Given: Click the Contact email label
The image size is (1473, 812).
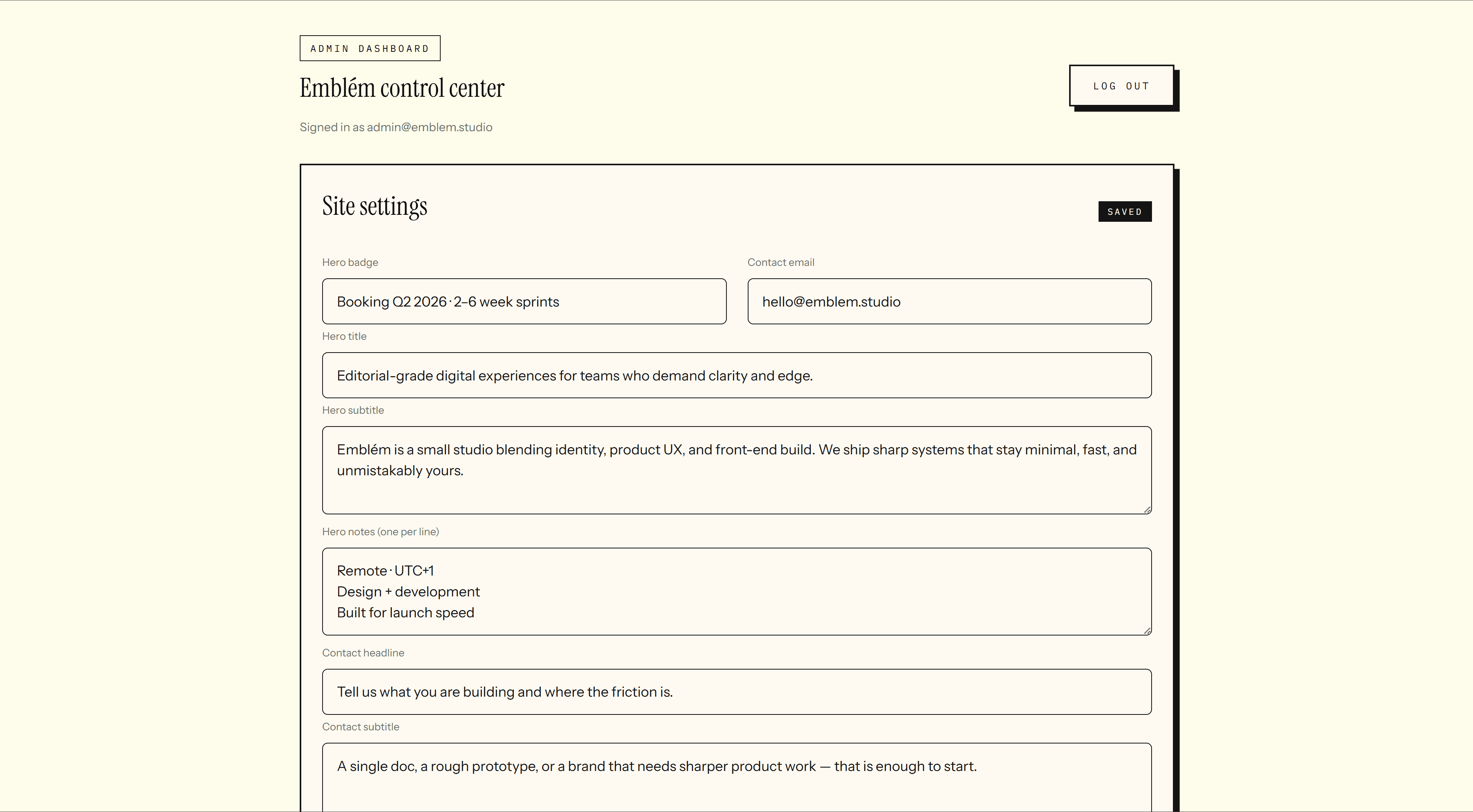Looking at the screenshot, I should click(781, 262).
